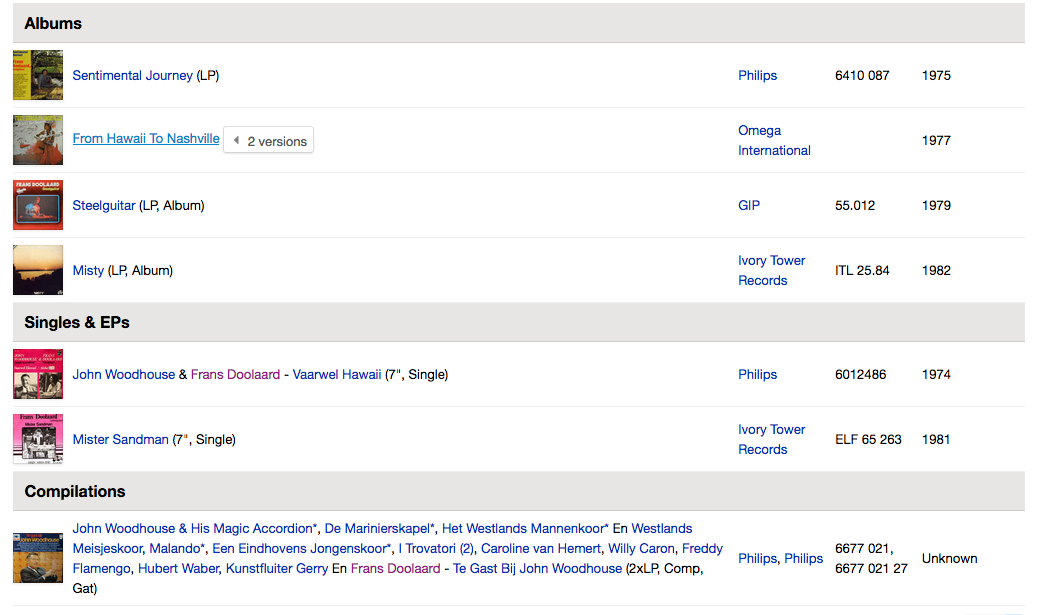The height and width of the screenshot is (615, 1037).
Task: Visit the Omega International label page
Action: pyautogui.click(x=774, y=140)
